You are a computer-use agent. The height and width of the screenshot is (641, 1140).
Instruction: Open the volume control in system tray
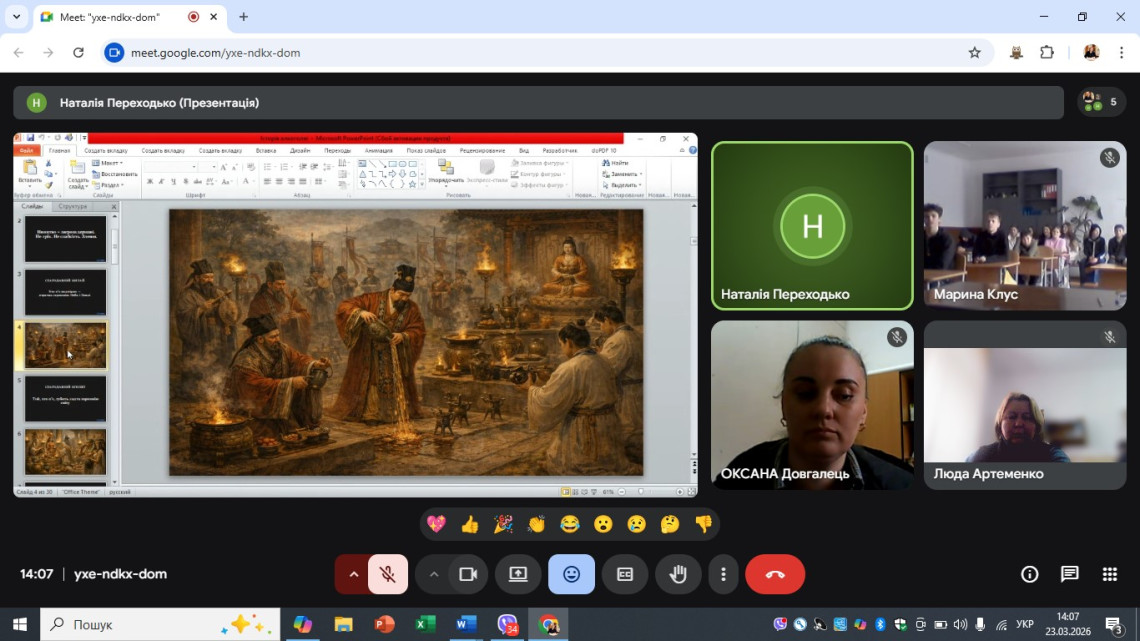click(960, 624)
